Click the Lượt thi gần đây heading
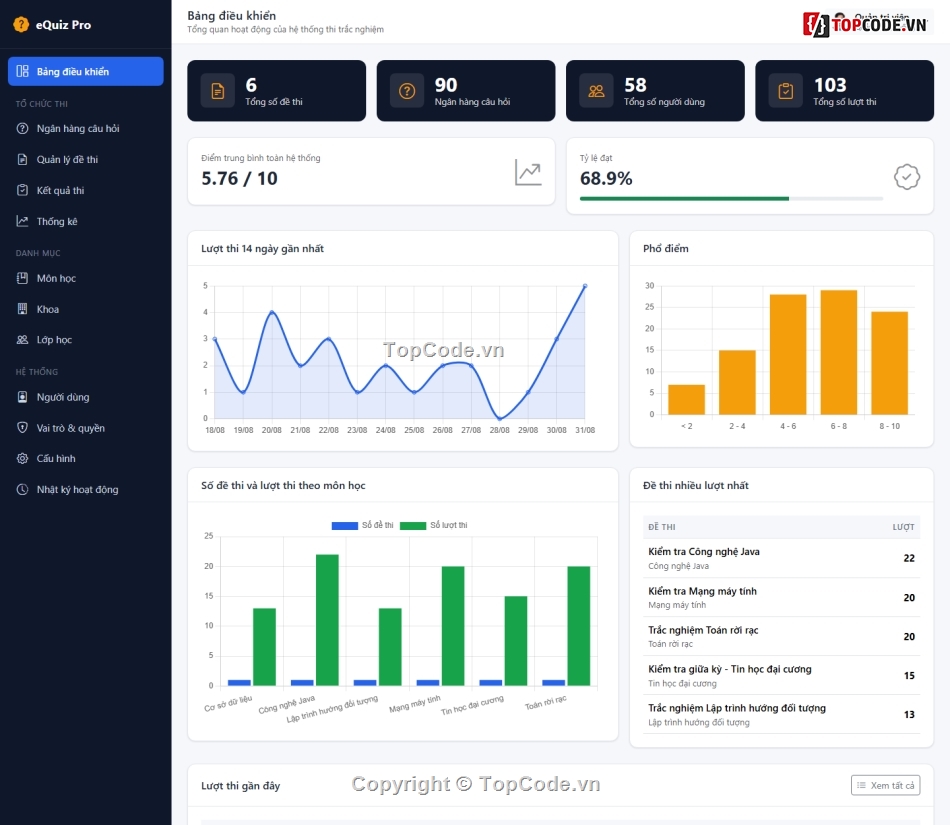This screenshot has height=825, width=950. pyautogui.click(x=241, y=786)
